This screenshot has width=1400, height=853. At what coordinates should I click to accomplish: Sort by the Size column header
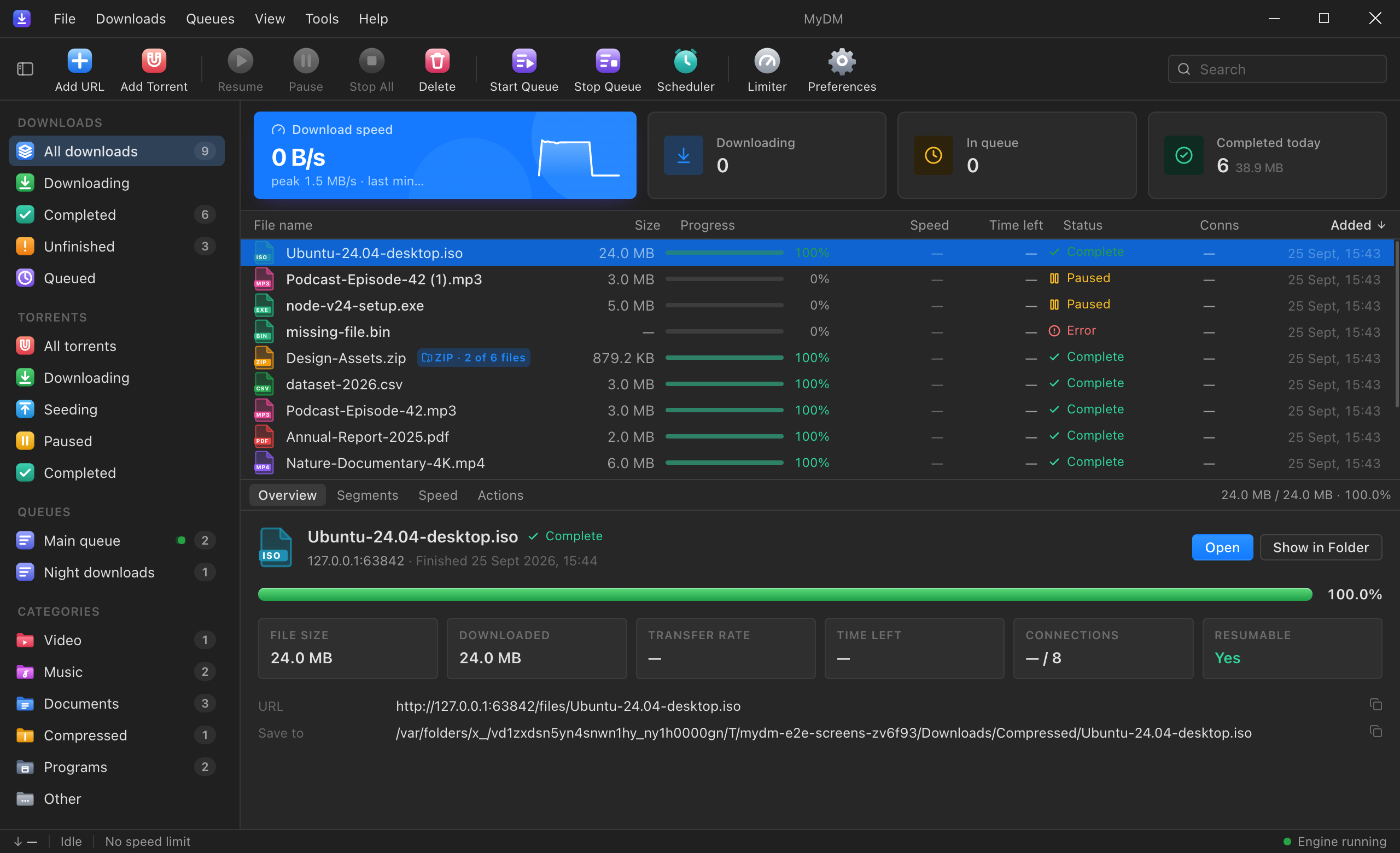[x=647, y=225]
